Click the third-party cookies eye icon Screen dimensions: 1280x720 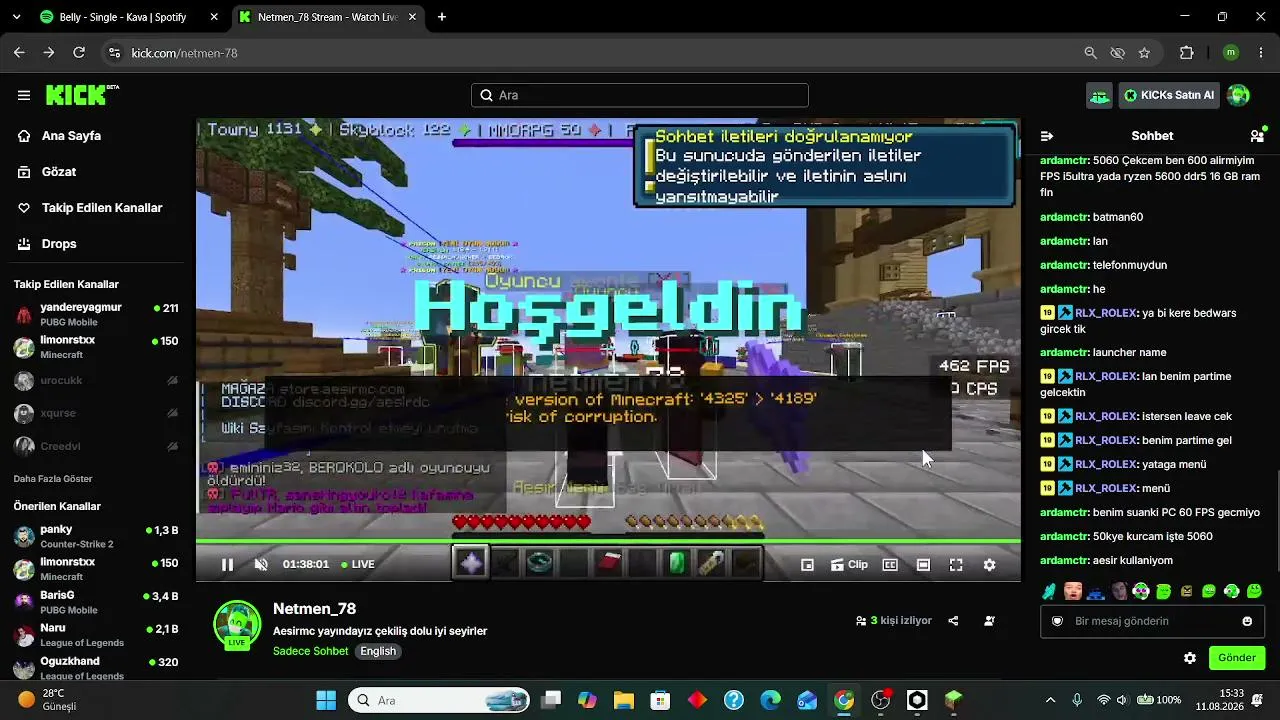pyautogui.click(x=1117, y=53)
